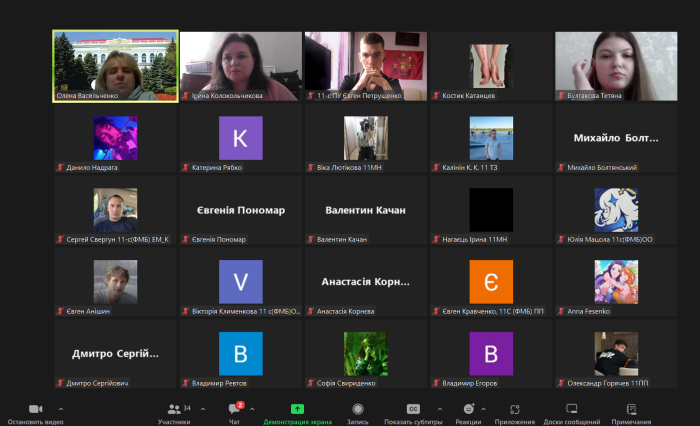700x426 pixels.
Task: Toggle Показать субтитры captions
Action: pos(413,409)
